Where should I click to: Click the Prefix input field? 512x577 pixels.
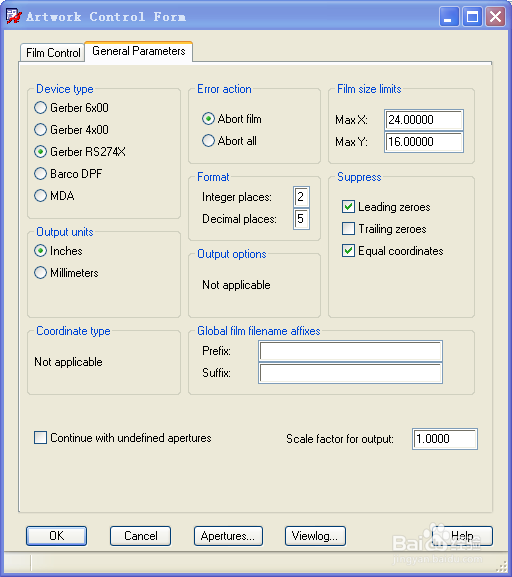coord(350,351)
